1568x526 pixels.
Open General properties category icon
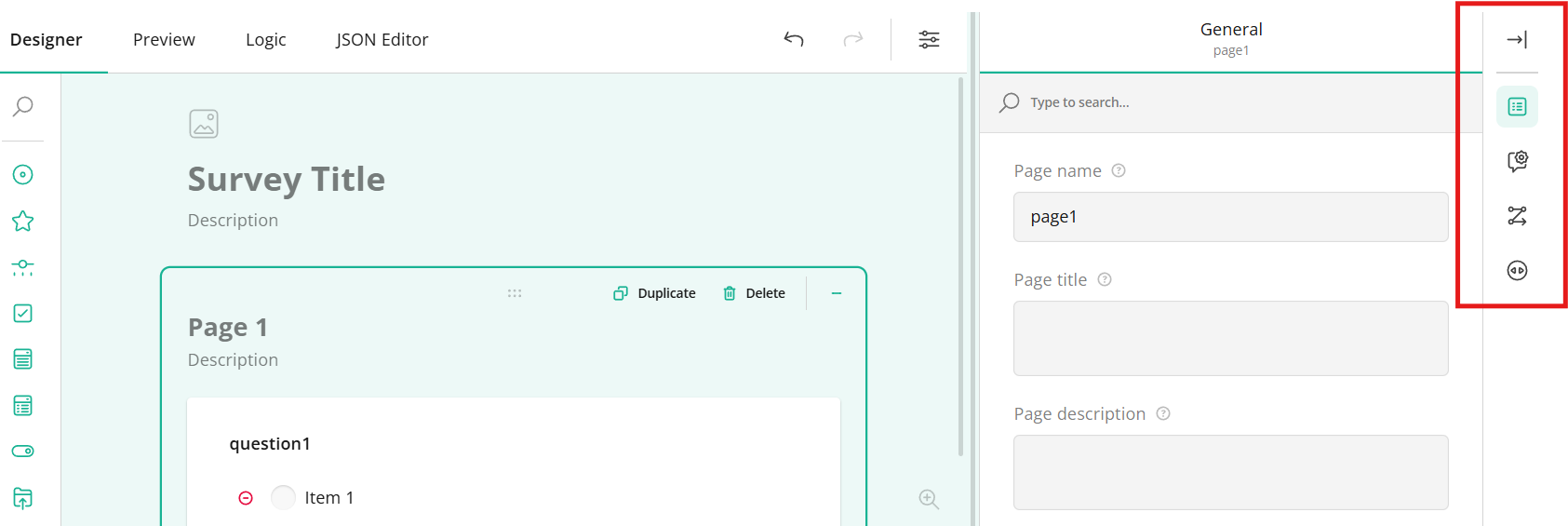pos(1517,107)
